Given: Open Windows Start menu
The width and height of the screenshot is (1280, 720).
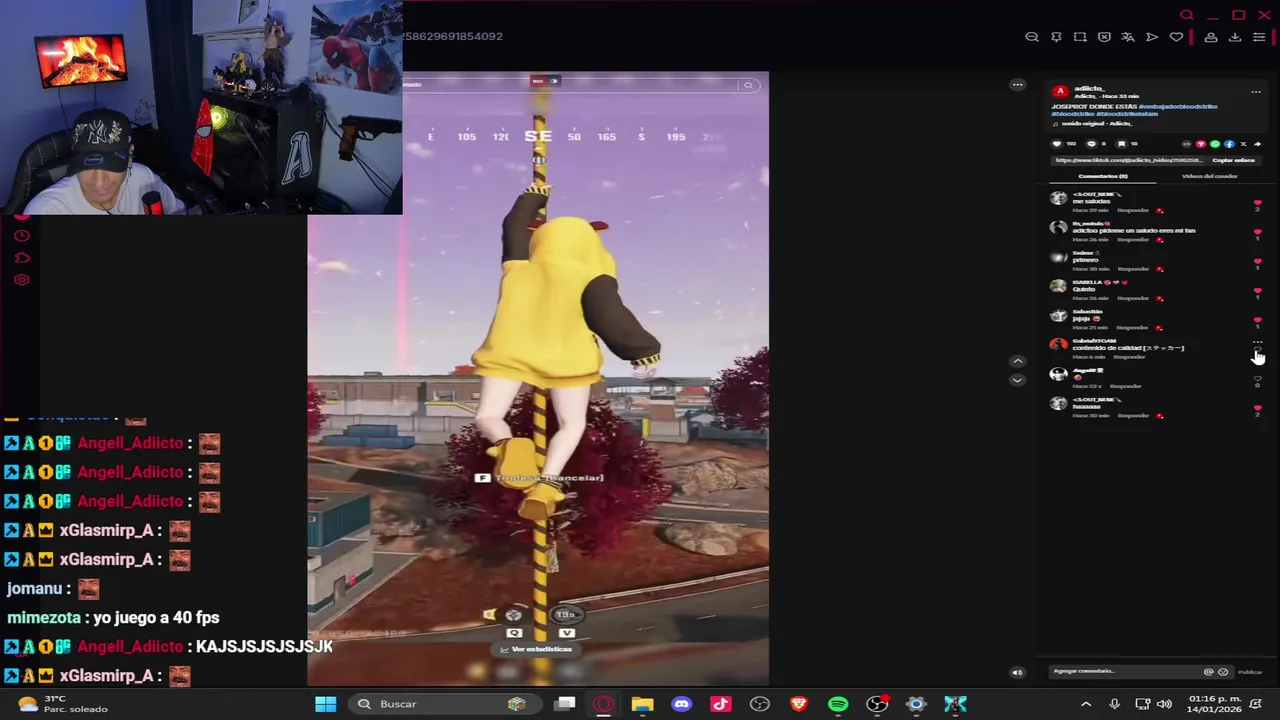Looking at the screenshot, I should (x=325, y=704).
